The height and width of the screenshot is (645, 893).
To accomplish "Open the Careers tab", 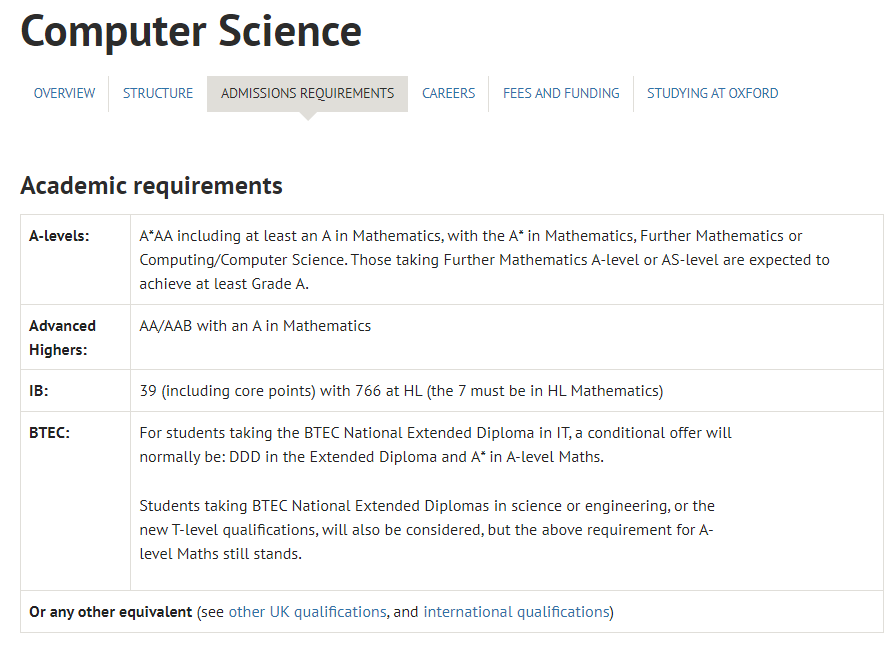I will click(x=448, y=93).
